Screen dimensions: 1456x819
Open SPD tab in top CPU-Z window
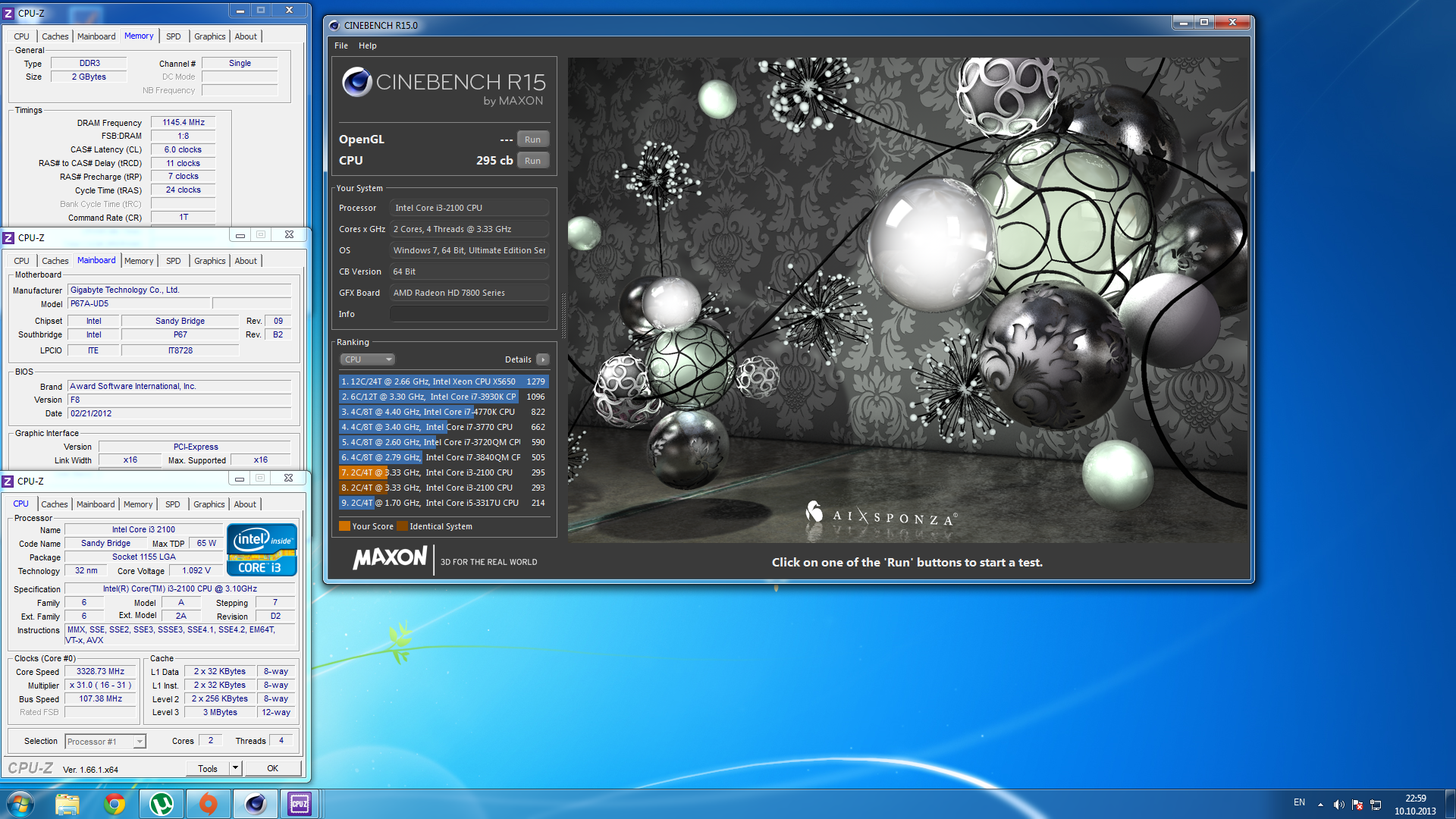coord(174,36)
